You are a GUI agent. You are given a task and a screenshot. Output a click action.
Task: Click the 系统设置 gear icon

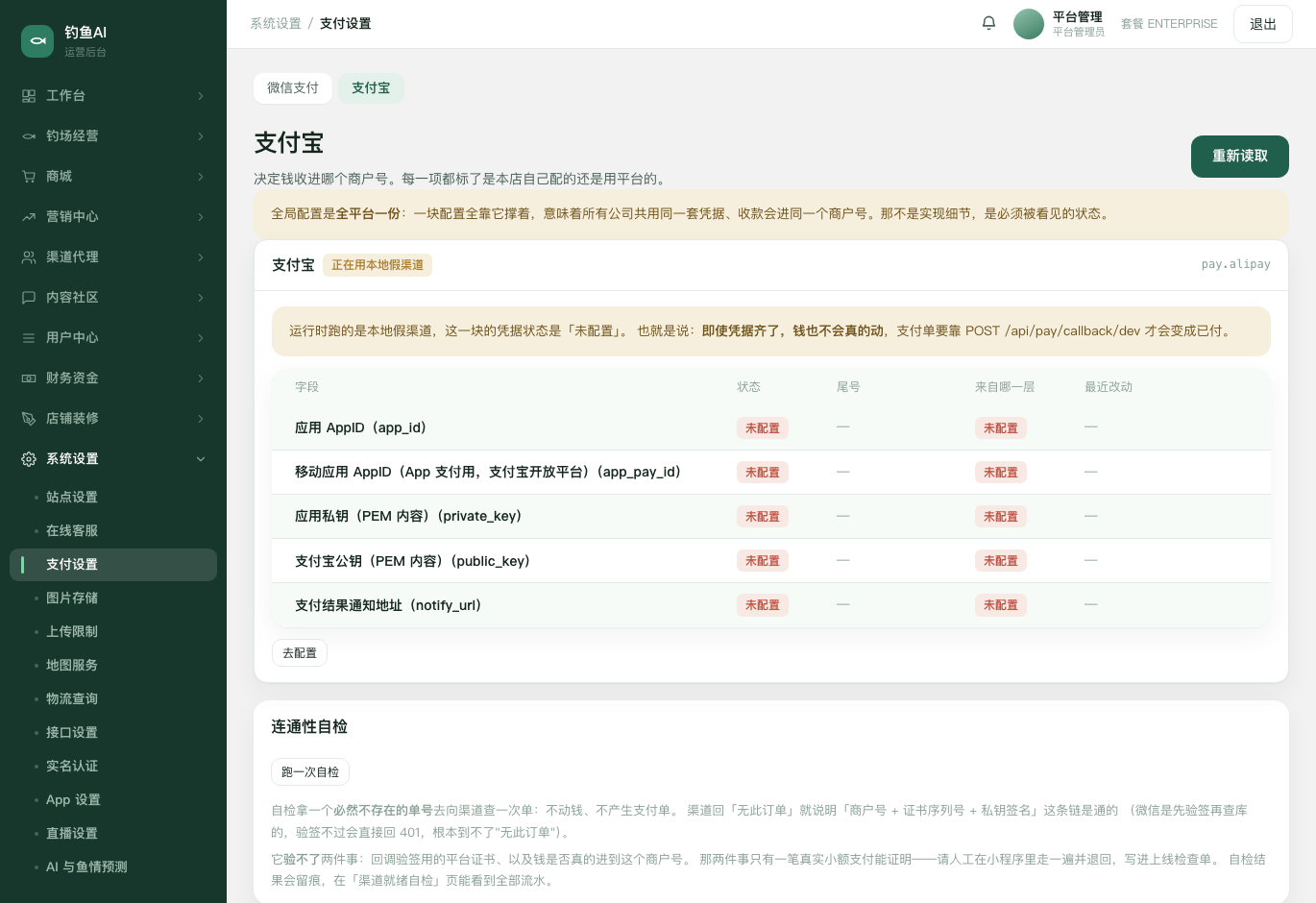point(29,459)
